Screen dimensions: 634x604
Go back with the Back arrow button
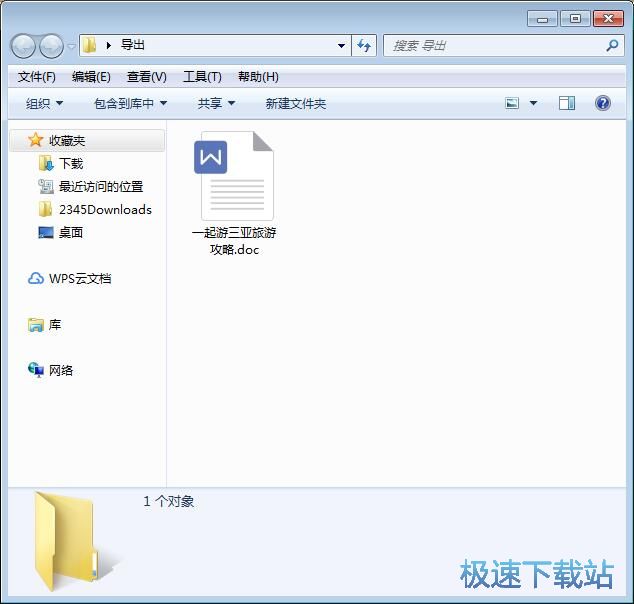pos(23,46)
